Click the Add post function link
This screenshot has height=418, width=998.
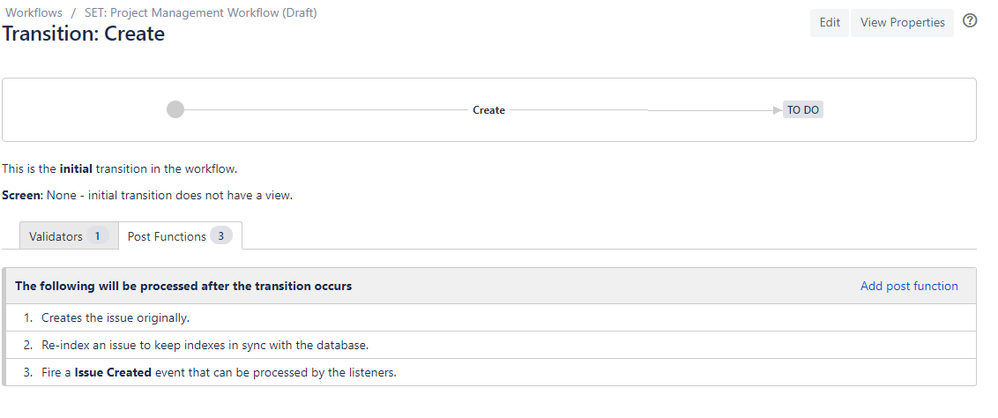pos(909,286)
